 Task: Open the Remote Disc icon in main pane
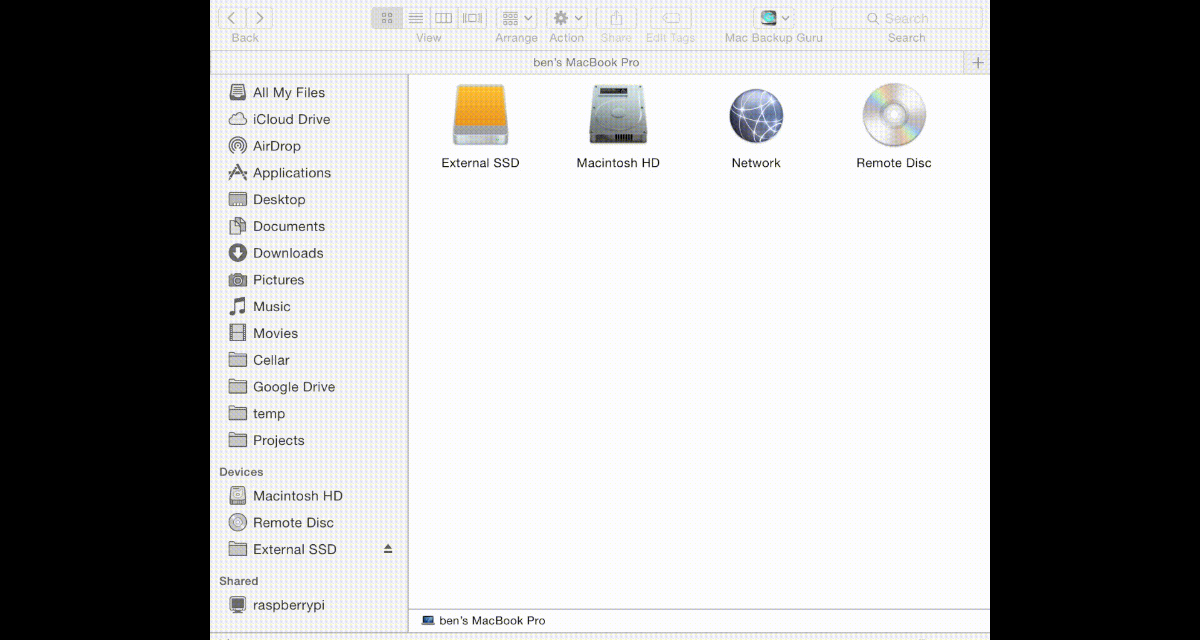tap(893, 116)
